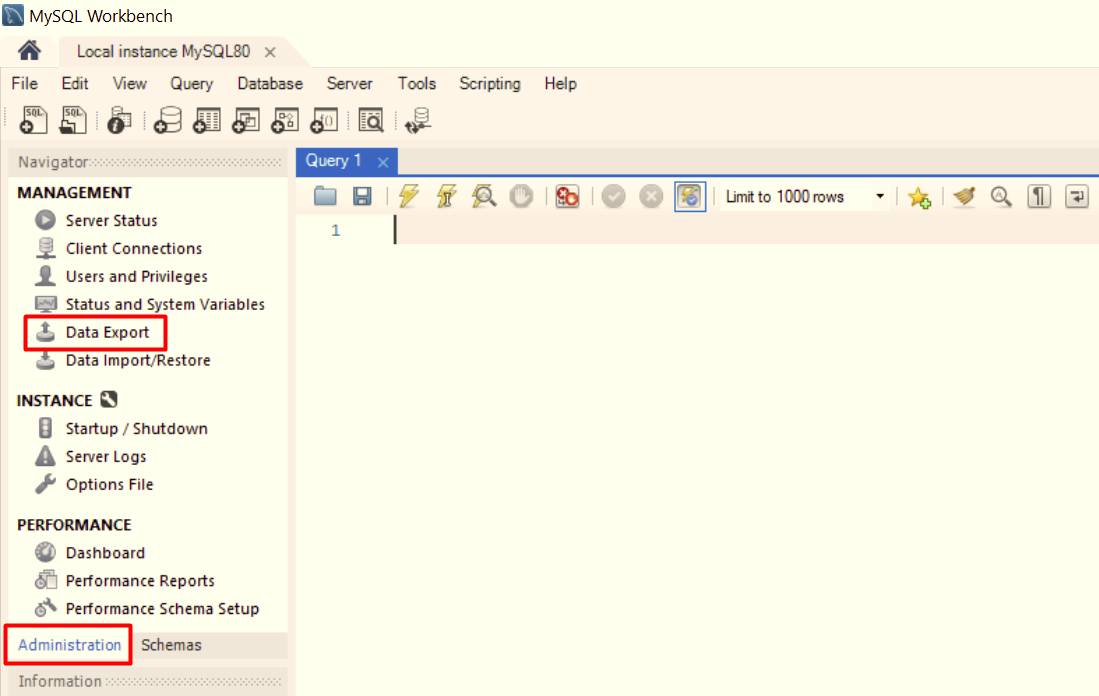Open Data Export
This screenshot has width=1099, height=696.
coord(107,332)
